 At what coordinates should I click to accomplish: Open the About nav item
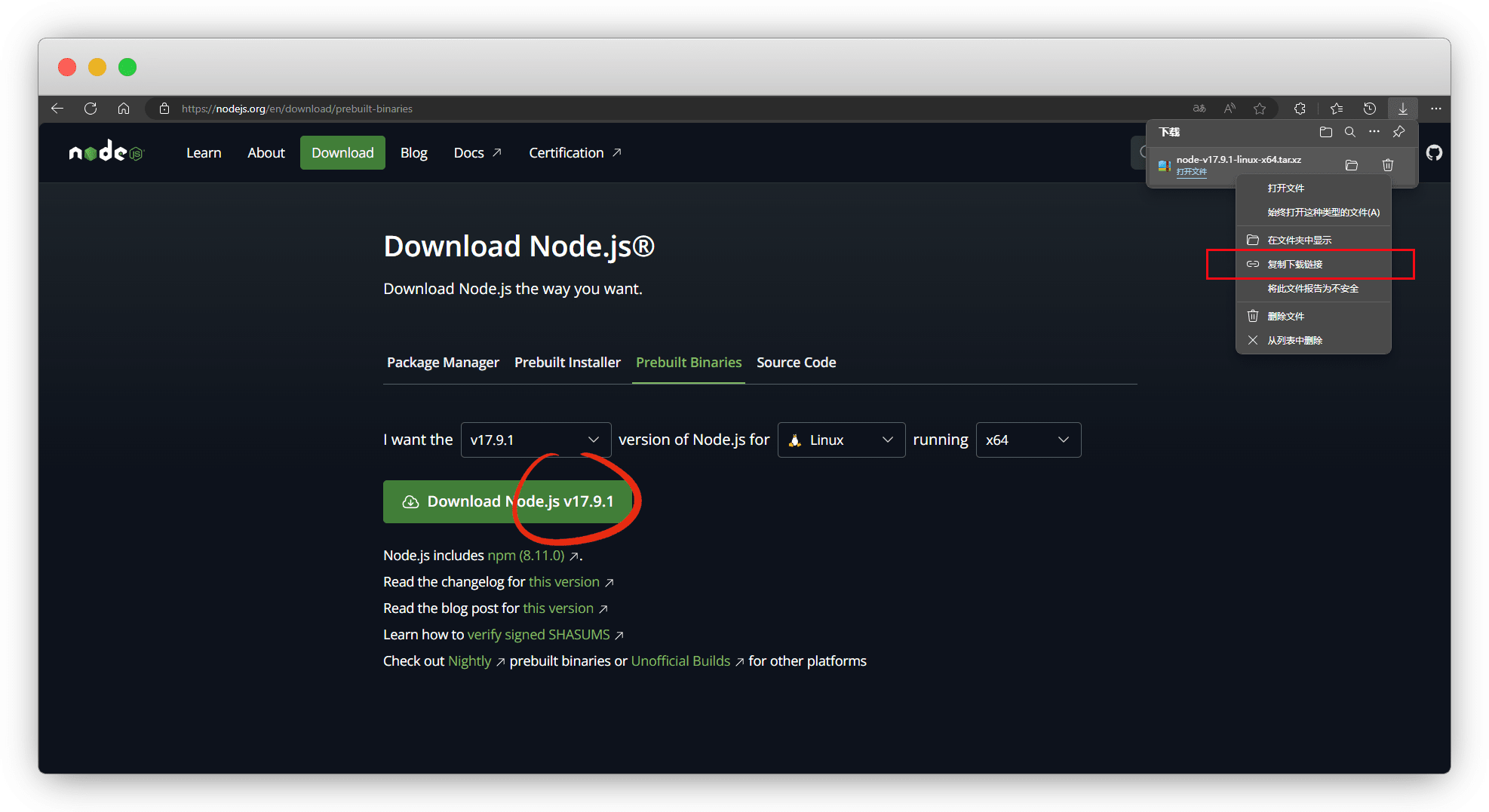tap(266, 153)
